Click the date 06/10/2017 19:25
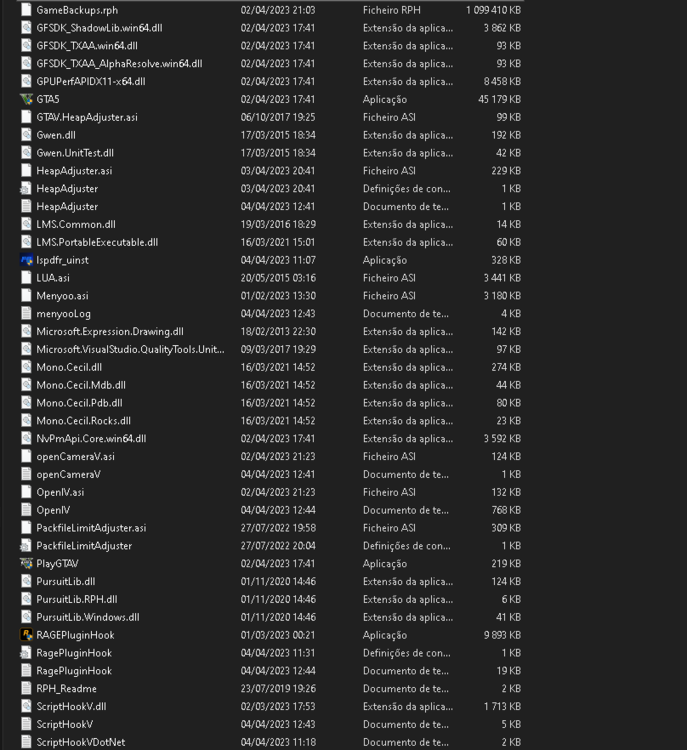Viewport: 687px width, 750px height. 278,117
